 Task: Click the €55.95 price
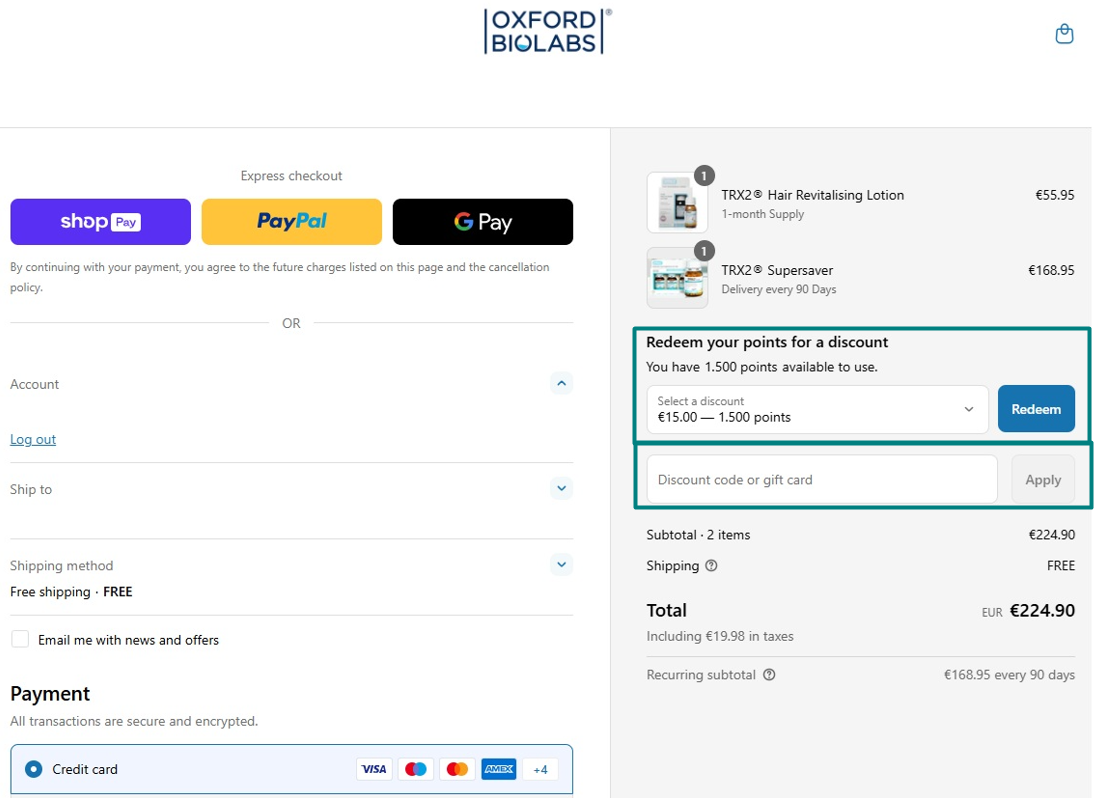tap(1054, 195)
